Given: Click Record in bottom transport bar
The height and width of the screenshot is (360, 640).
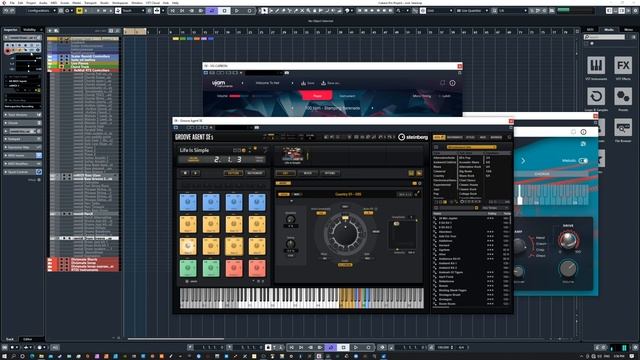Looking at the screenshot, I should 368,347.
